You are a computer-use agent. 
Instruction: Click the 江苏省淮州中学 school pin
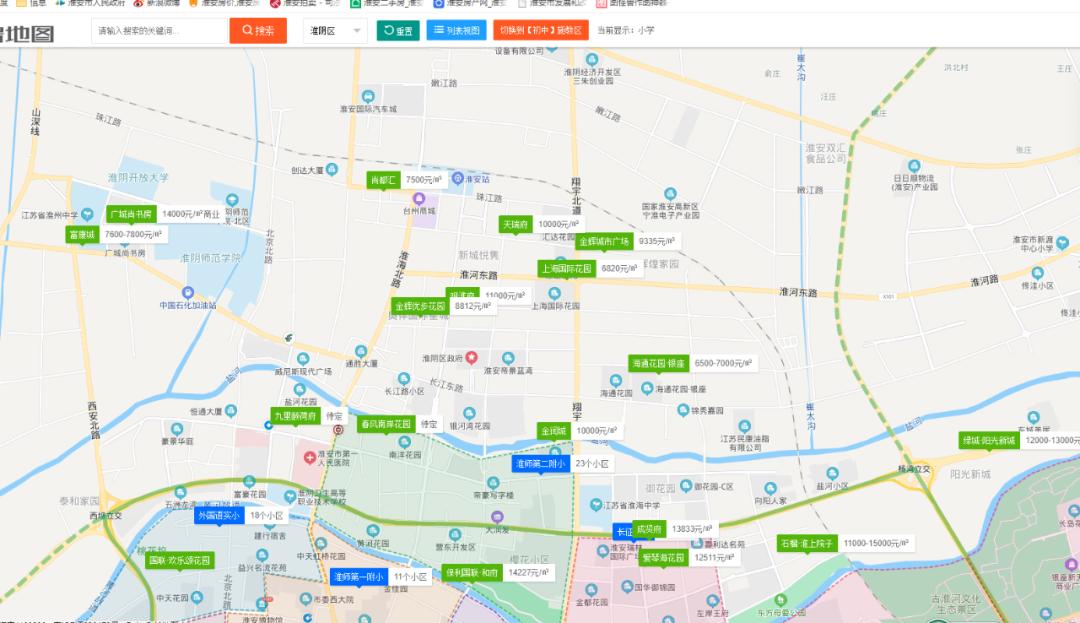(87, 215)
